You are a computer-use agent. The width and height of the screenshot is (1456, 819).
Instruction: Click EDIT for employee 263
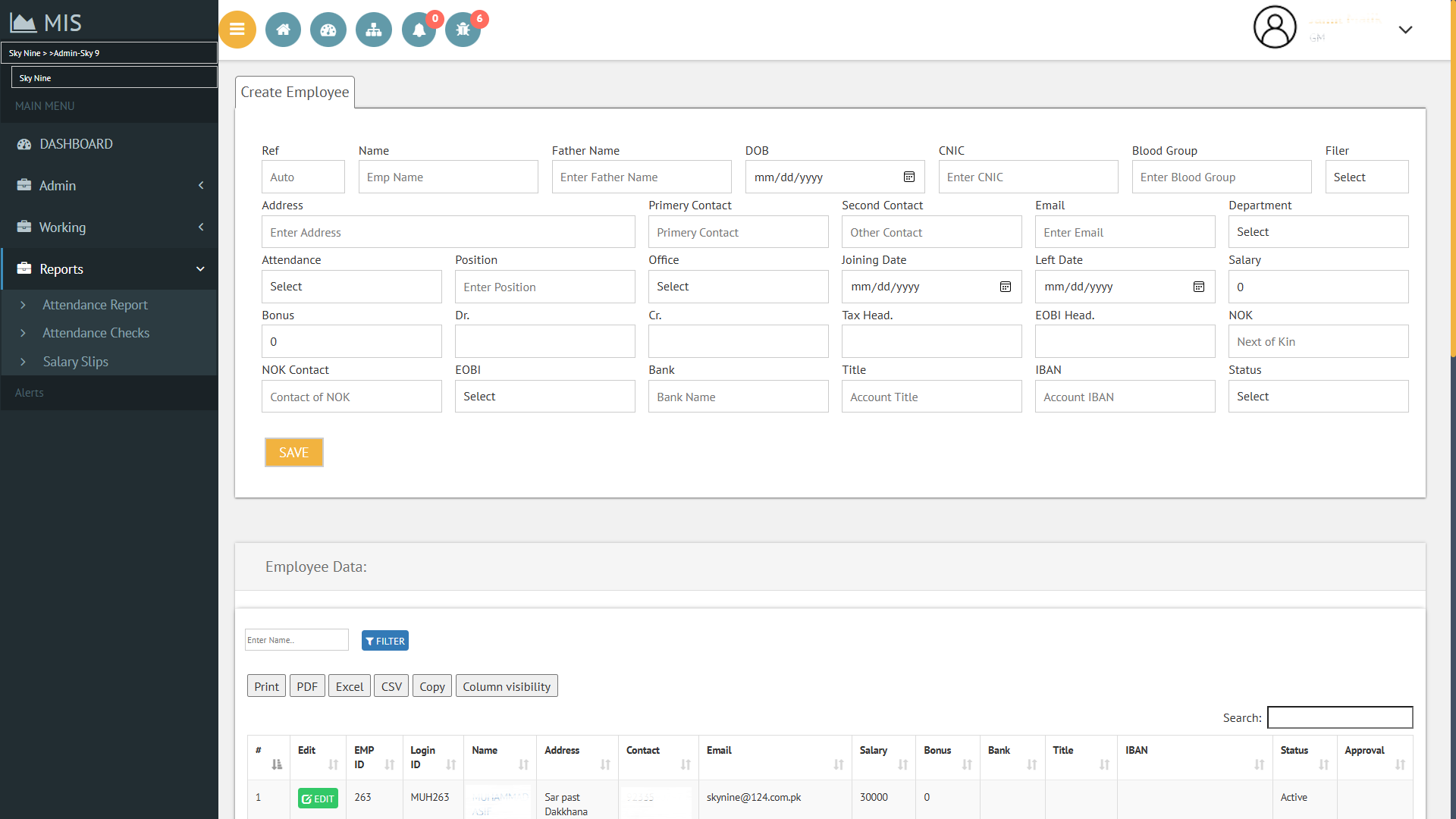pyautogui.click(x=318, y=799)
